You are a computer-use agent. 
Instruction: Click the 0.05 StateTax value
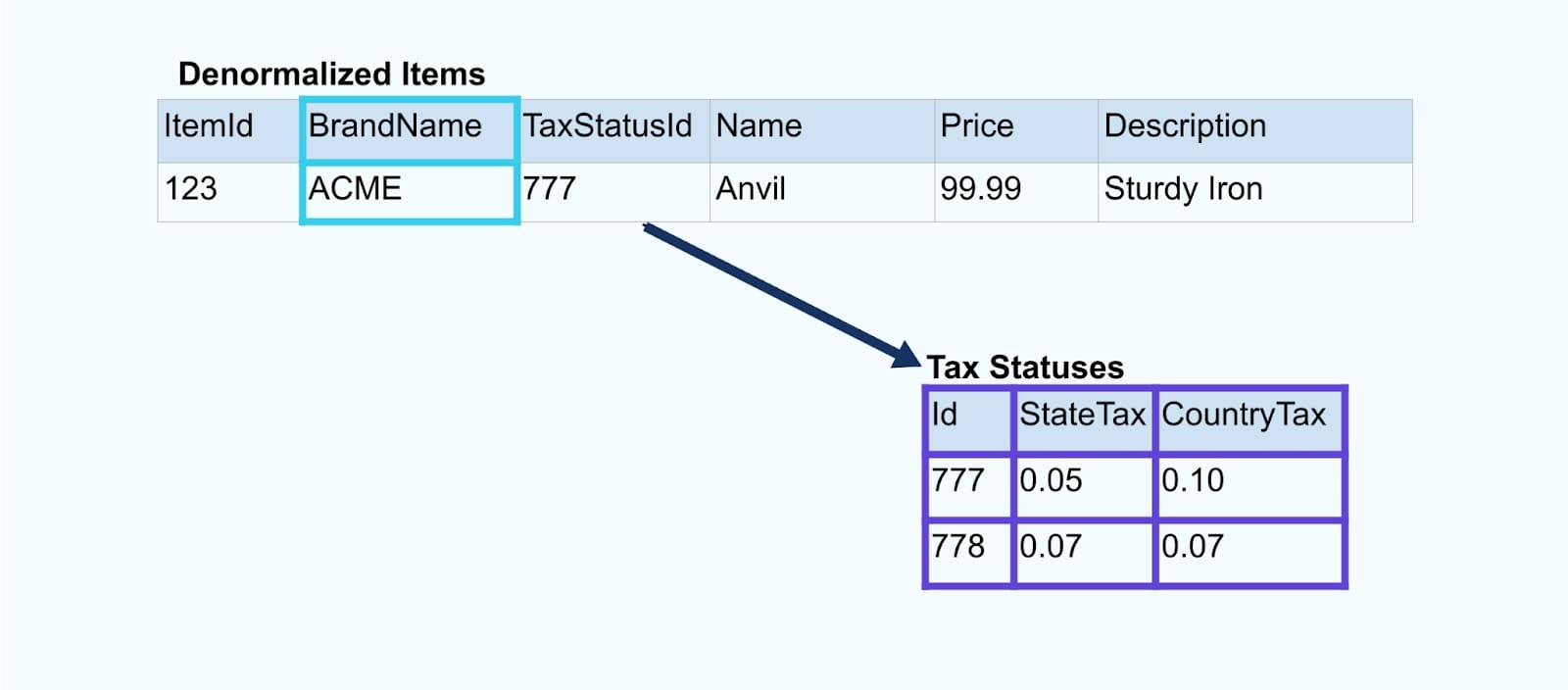point(1084,486)
